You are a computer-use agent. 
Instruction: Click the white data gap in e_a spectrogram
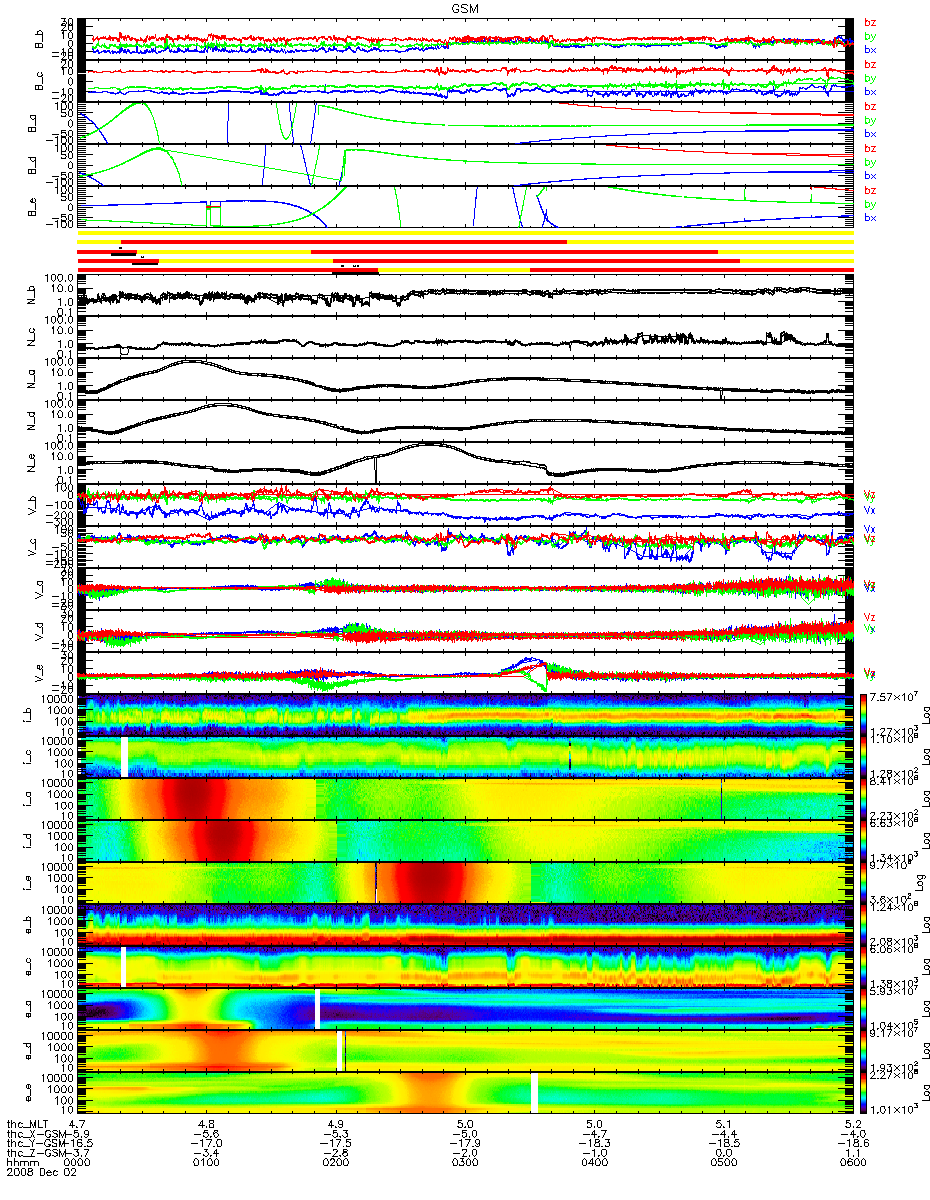[317, 1008]
